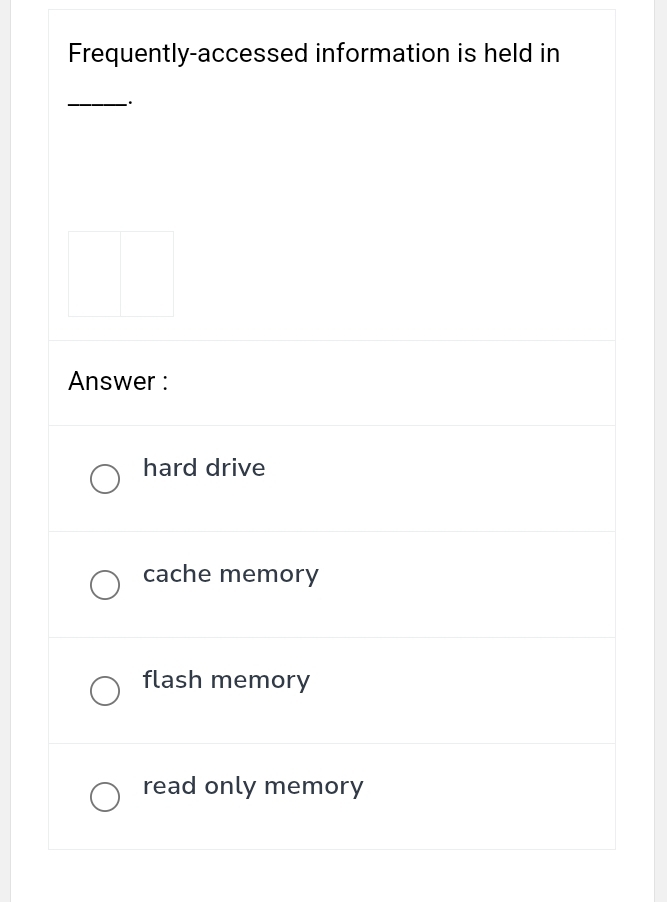The width and height of the screenshot is (667, 902).
Task: Select the 'read only memory' radio button
Action: click(105, 797)
